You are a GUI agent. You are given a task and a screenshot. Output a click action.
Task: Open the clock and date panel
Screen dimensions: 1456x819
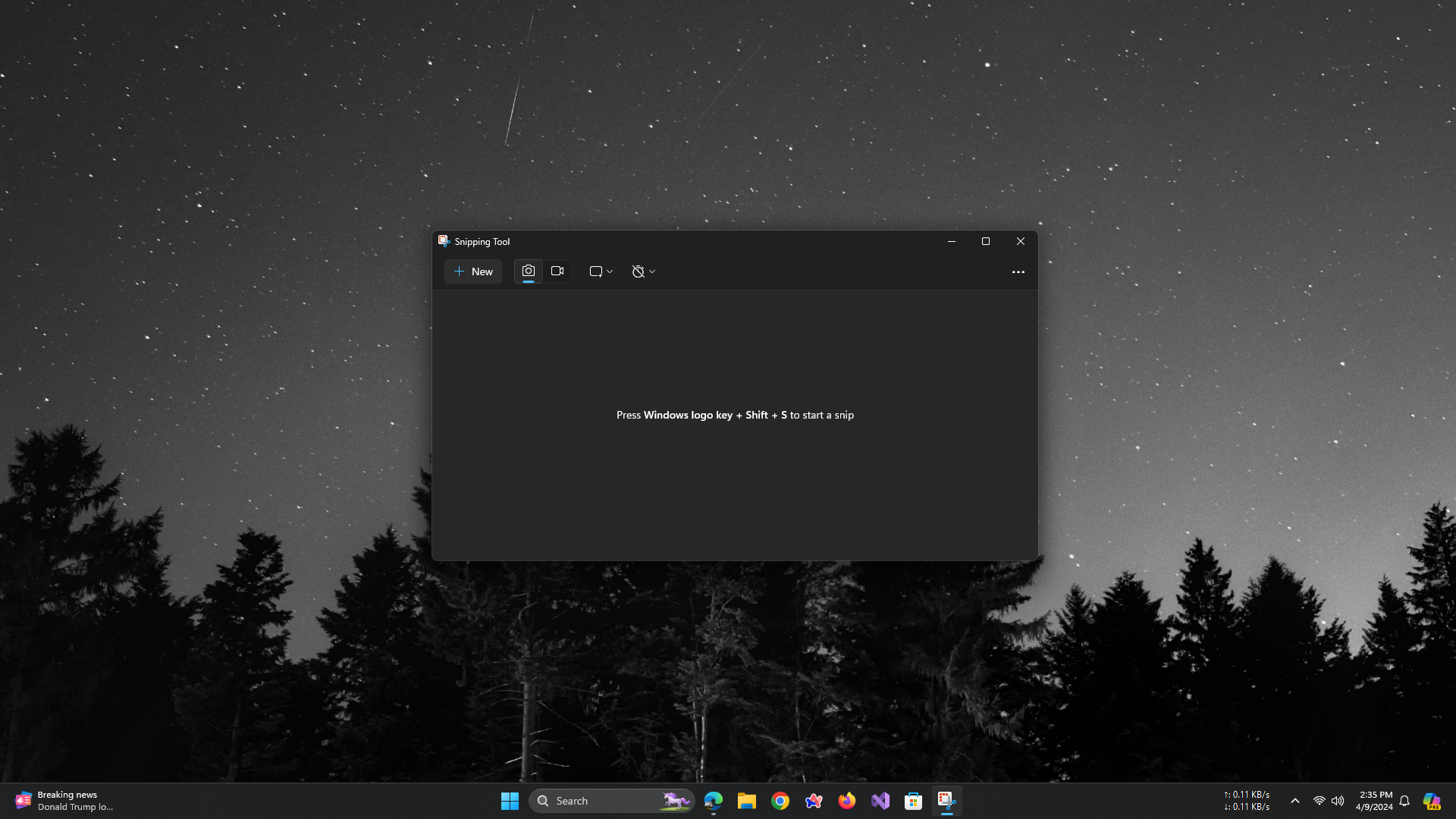[1375, 801]
